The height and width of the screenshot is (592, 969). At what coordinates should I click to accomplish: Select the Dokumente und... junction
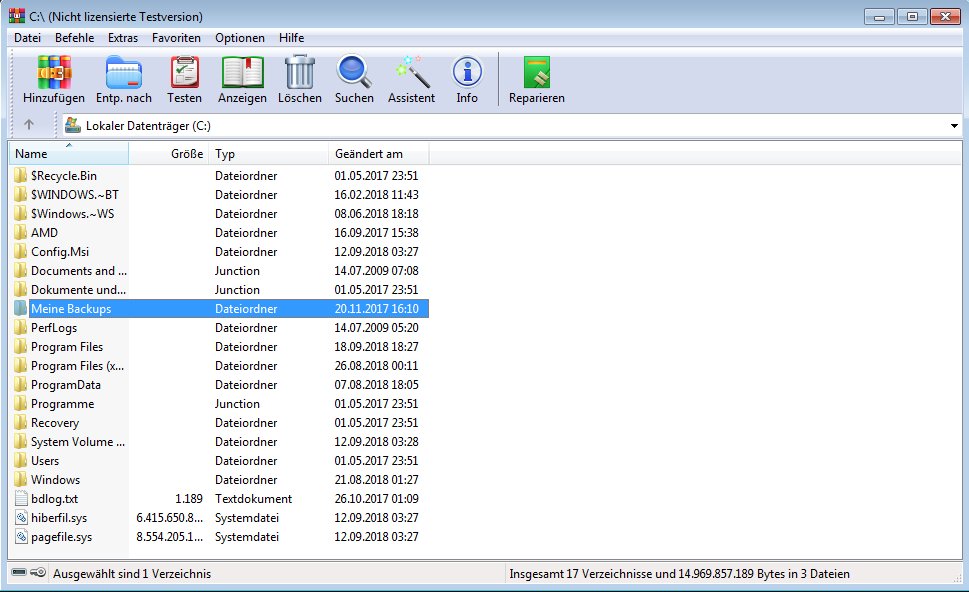[x=78, y=290]
